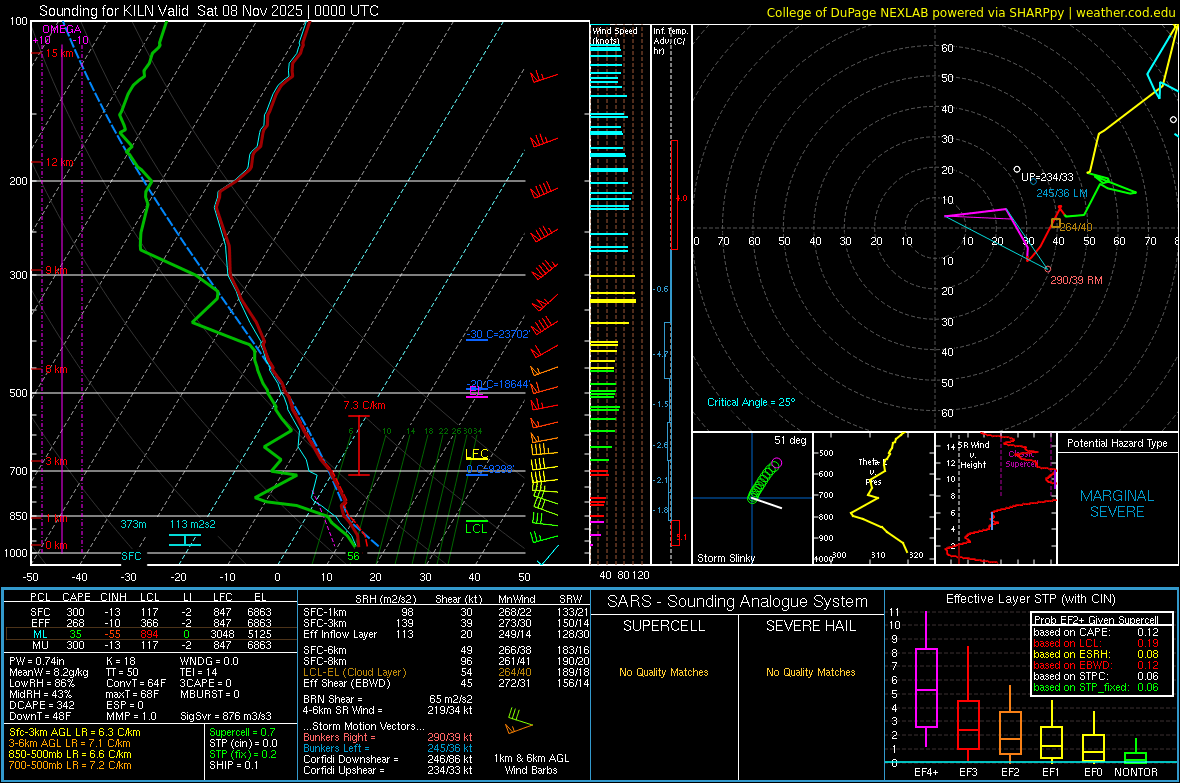The width and height of the screenshot is (1180, 783).
Task: Click the PW = 0.74in value
Action: 36,661
